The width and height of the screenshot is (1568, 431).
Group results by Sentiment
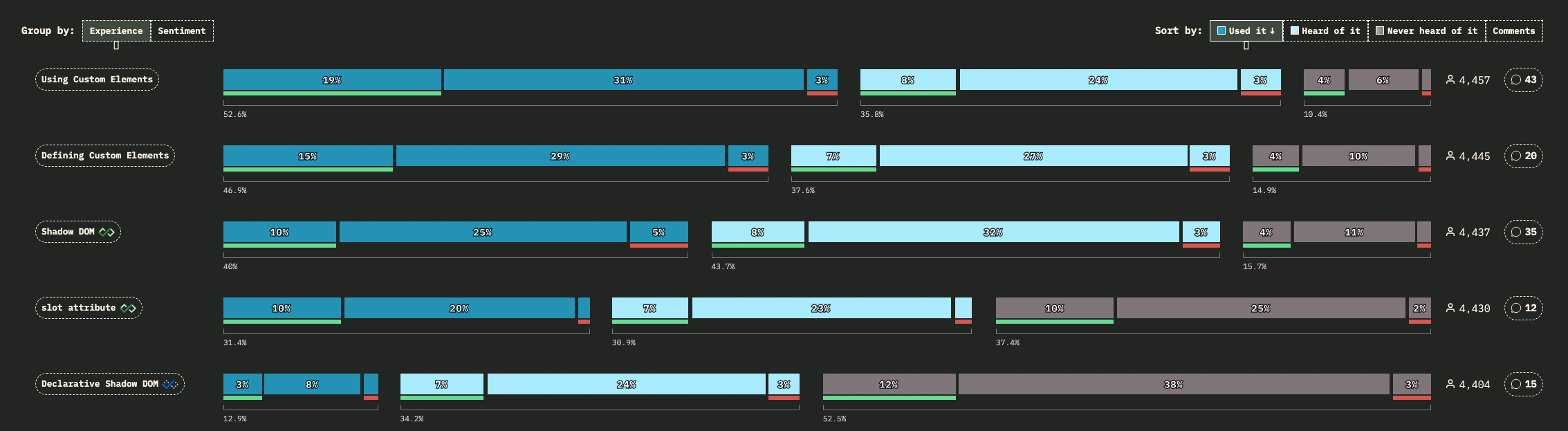pos(181,30)
